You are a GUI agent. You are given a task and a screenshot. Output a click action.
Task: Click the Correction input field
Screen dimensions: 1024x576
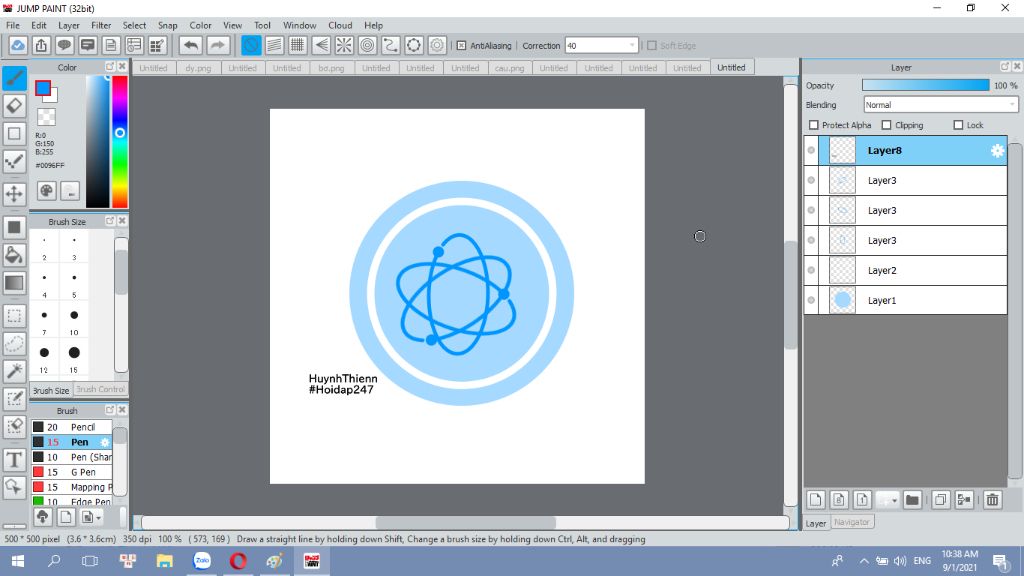(x=596, y=46)
